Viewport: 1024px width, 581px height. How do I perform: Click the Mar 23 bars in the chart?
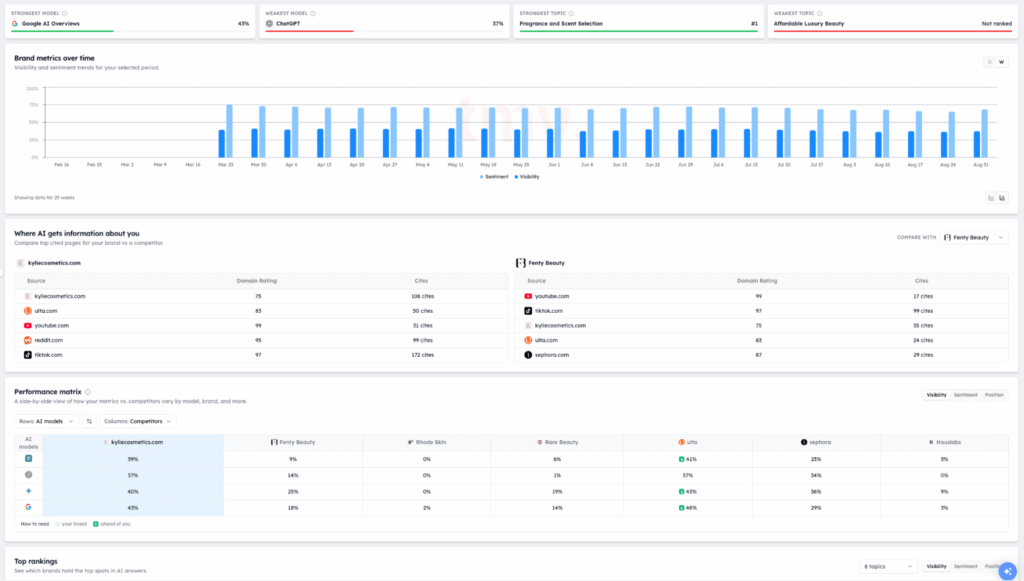225,131
